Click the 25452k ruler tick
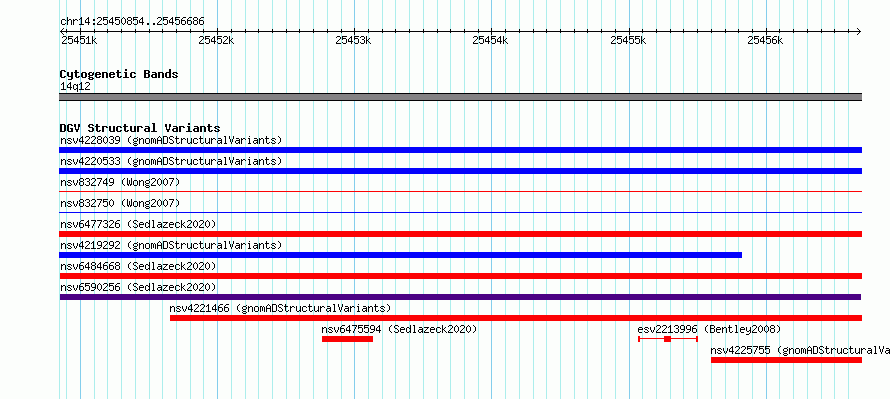Screen dimensions: 890x399 tap(216, 40)
